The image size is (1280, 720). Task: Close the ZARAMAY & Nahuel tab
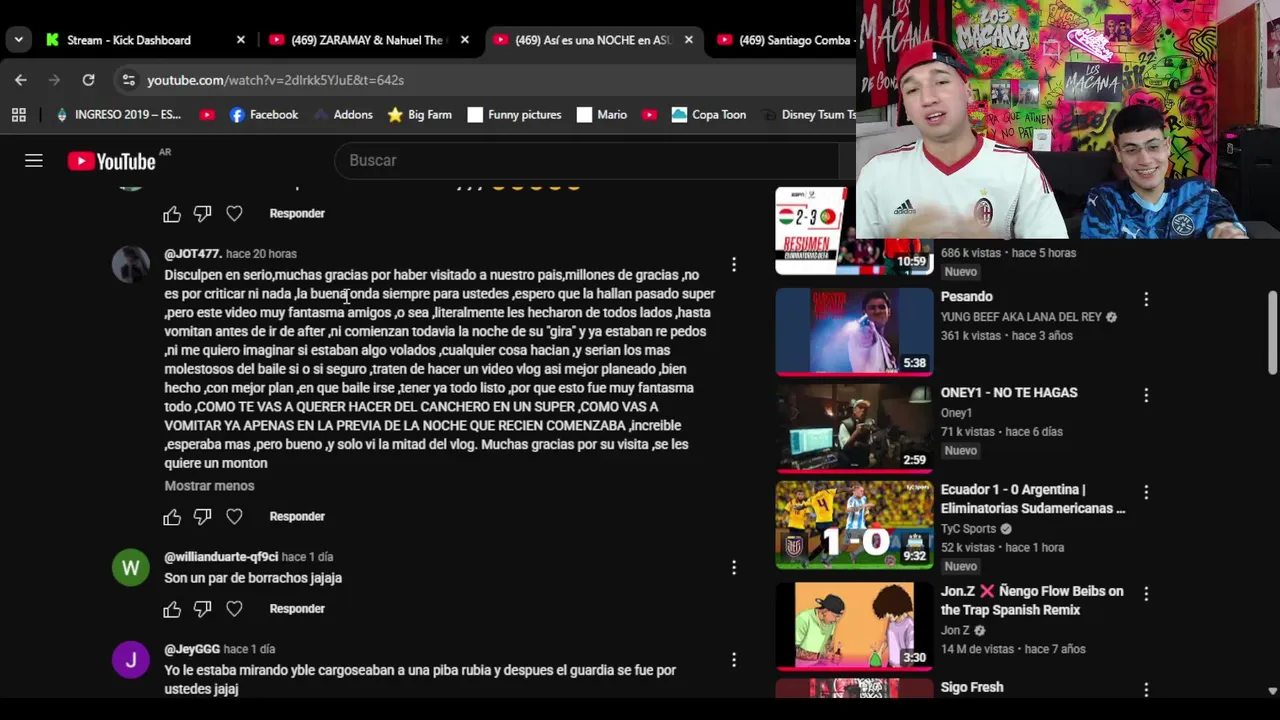coord(465,40)
